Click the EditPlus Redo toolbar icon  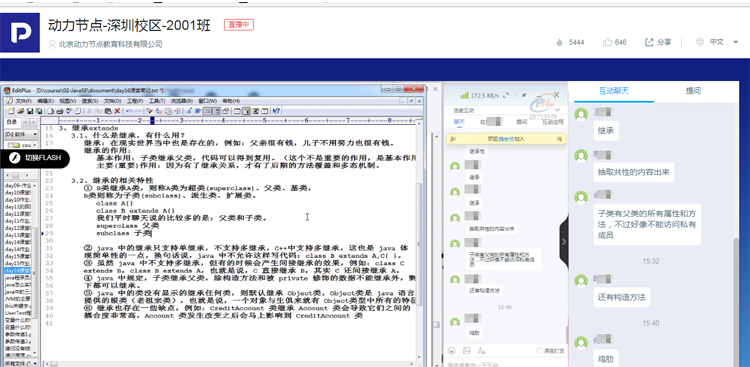(x=138, y=111)
